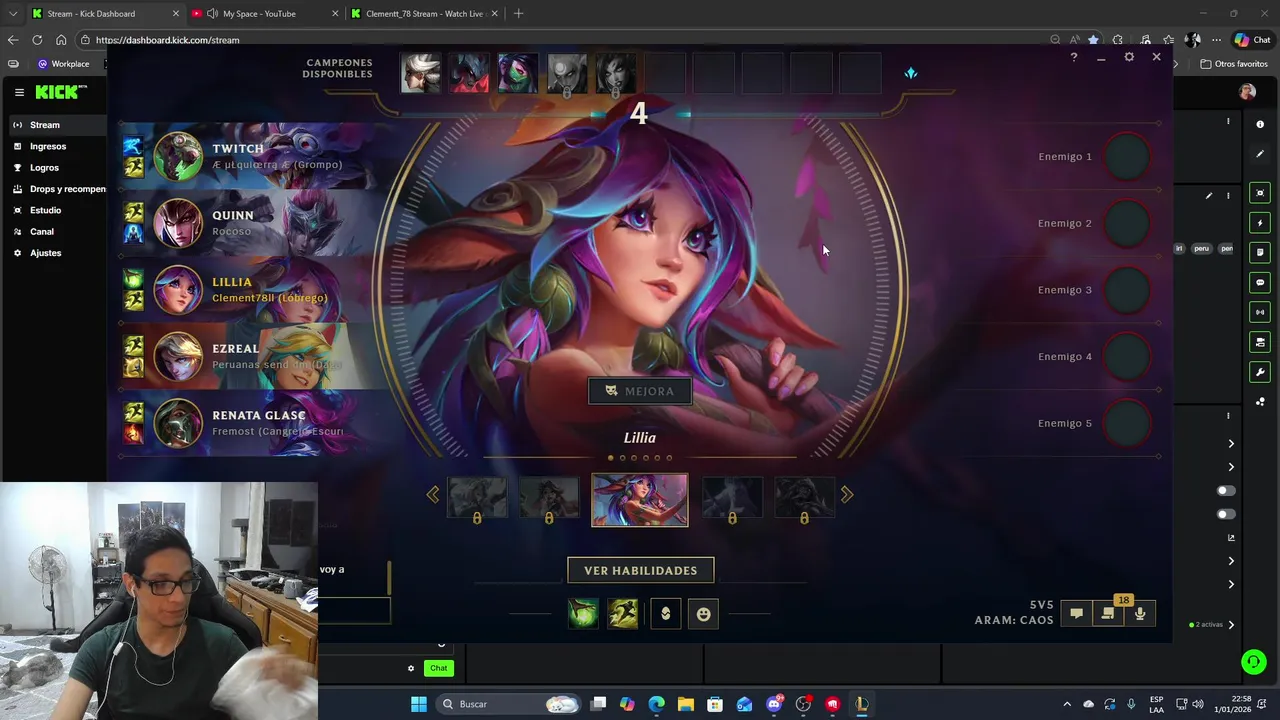Show the previous skin with left arrow
1280x720 pixels.
pos(433,495)
